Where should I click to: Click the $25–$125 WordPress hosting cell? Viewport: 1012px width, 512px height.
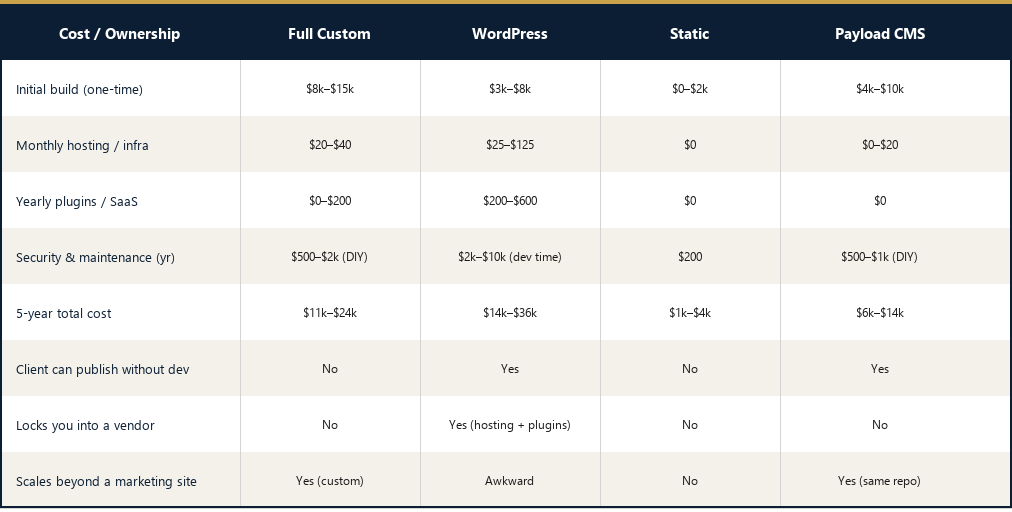(510, 145)
